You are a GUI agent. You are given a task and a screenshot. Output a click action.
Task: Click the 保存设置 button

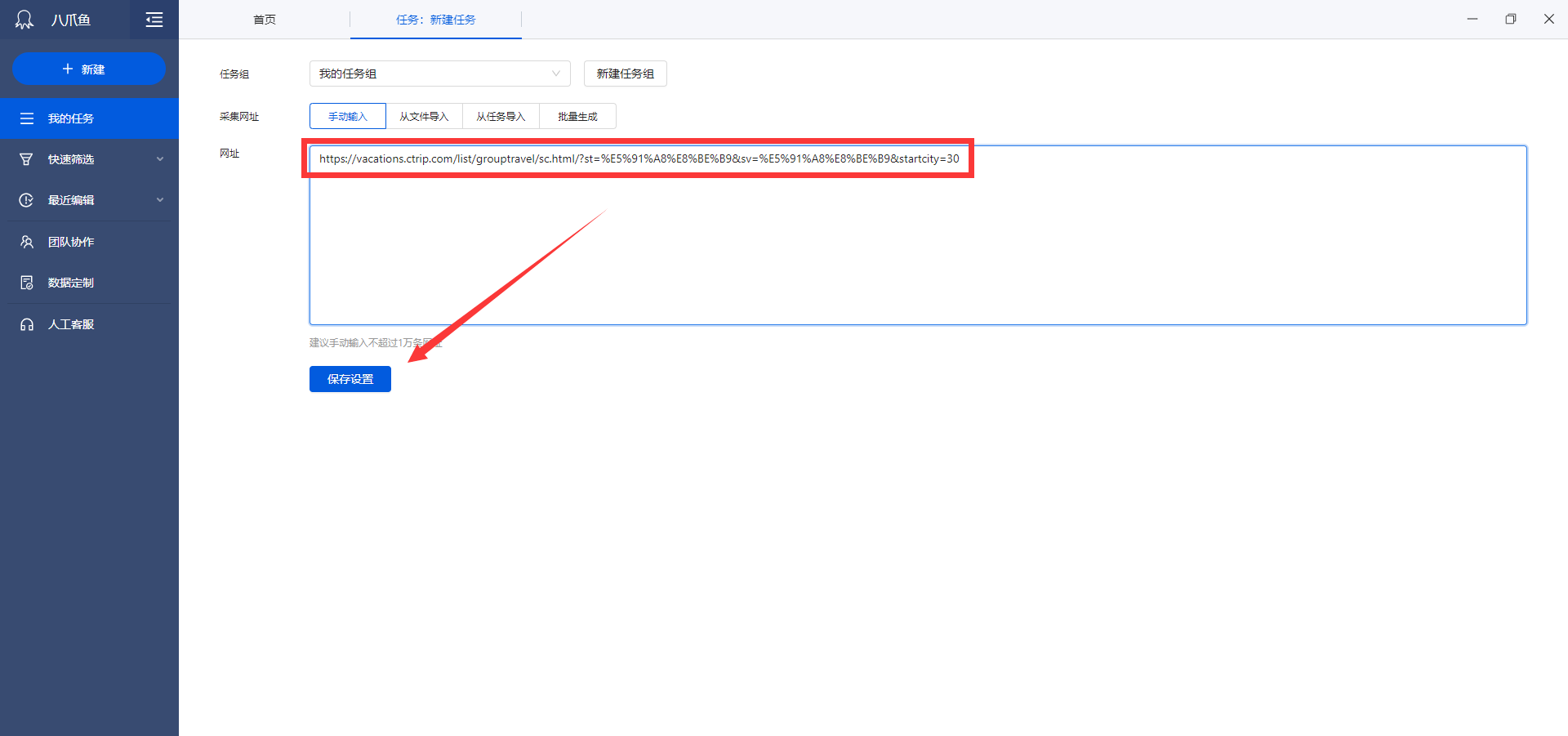point(350,379)
